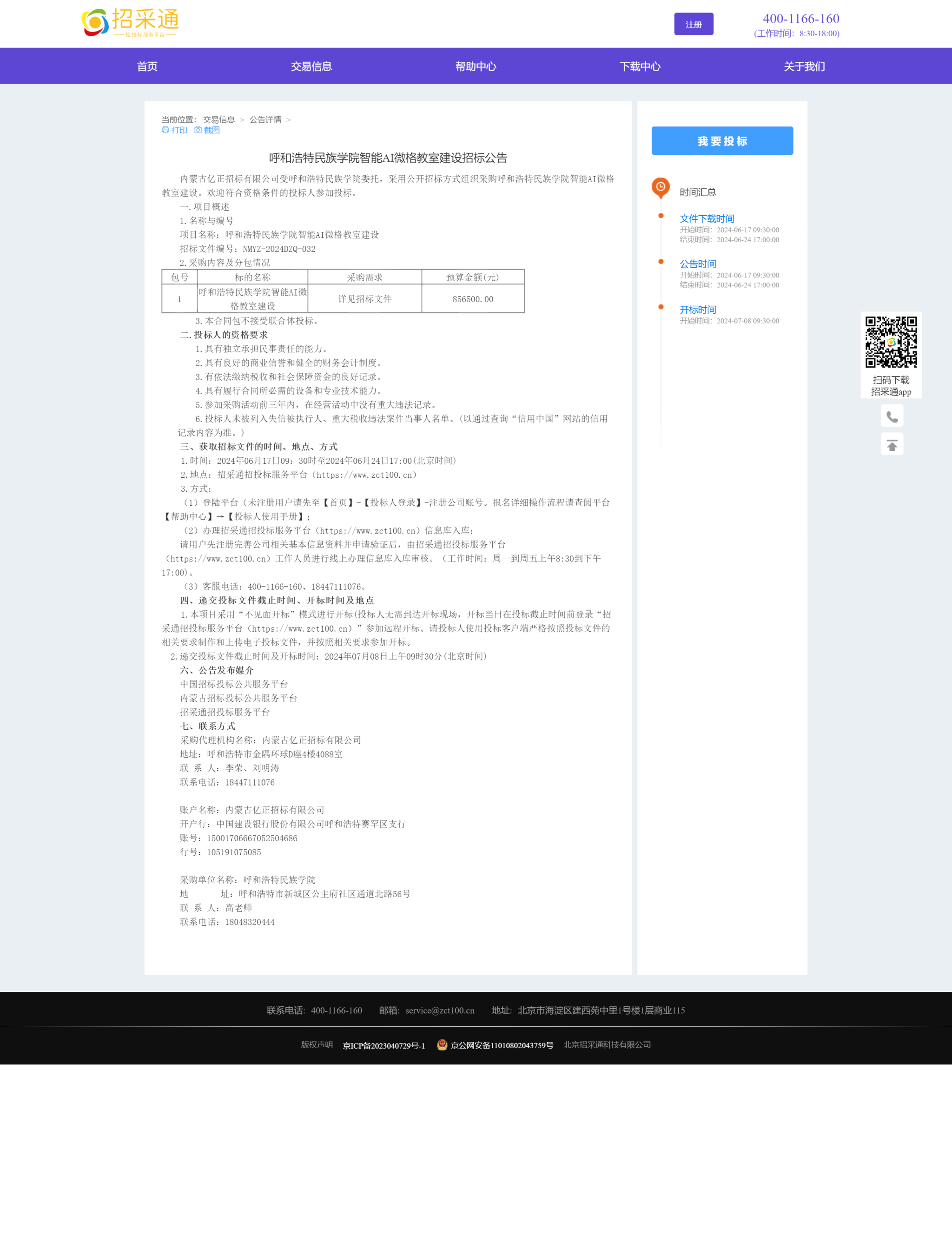Open the 交易信息 navigation menu

click(x=311, y=66)
